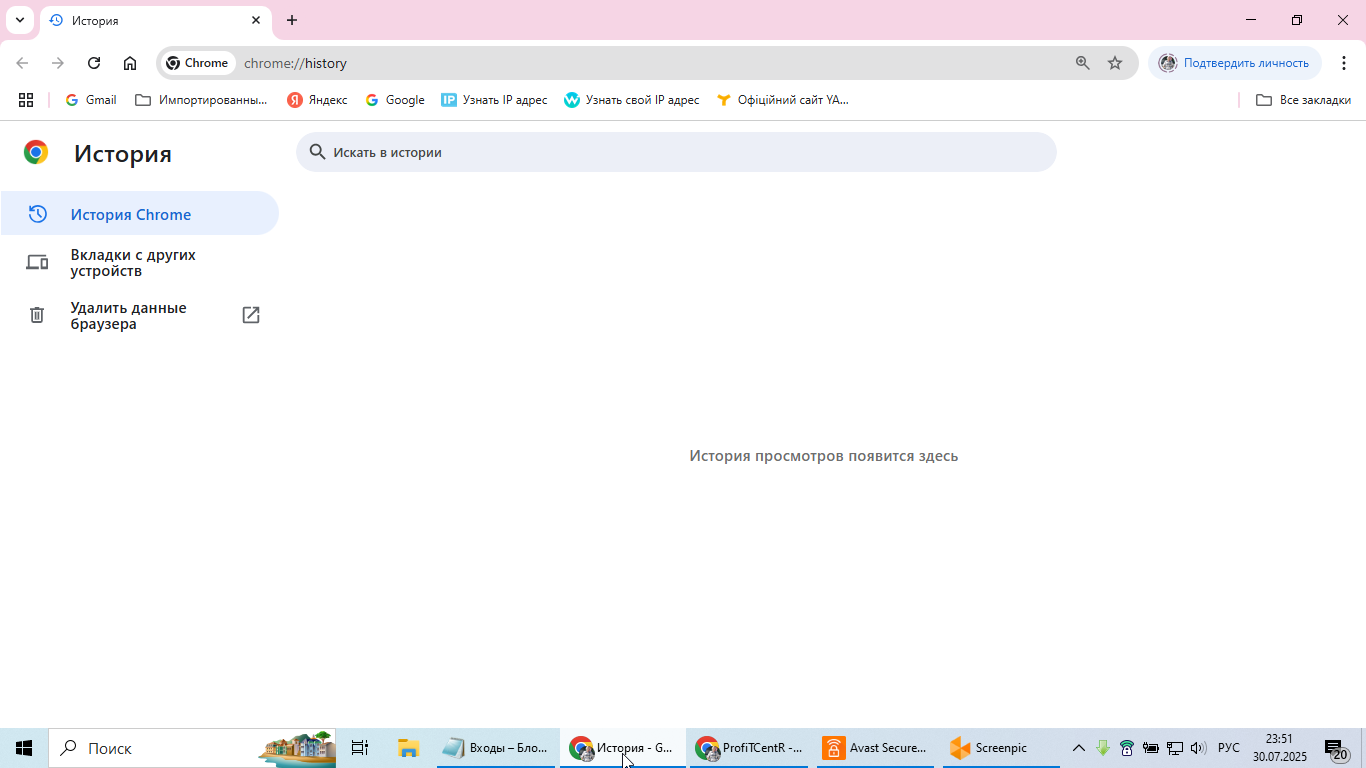
Task: Reload the history page
Action: point(94,63)
